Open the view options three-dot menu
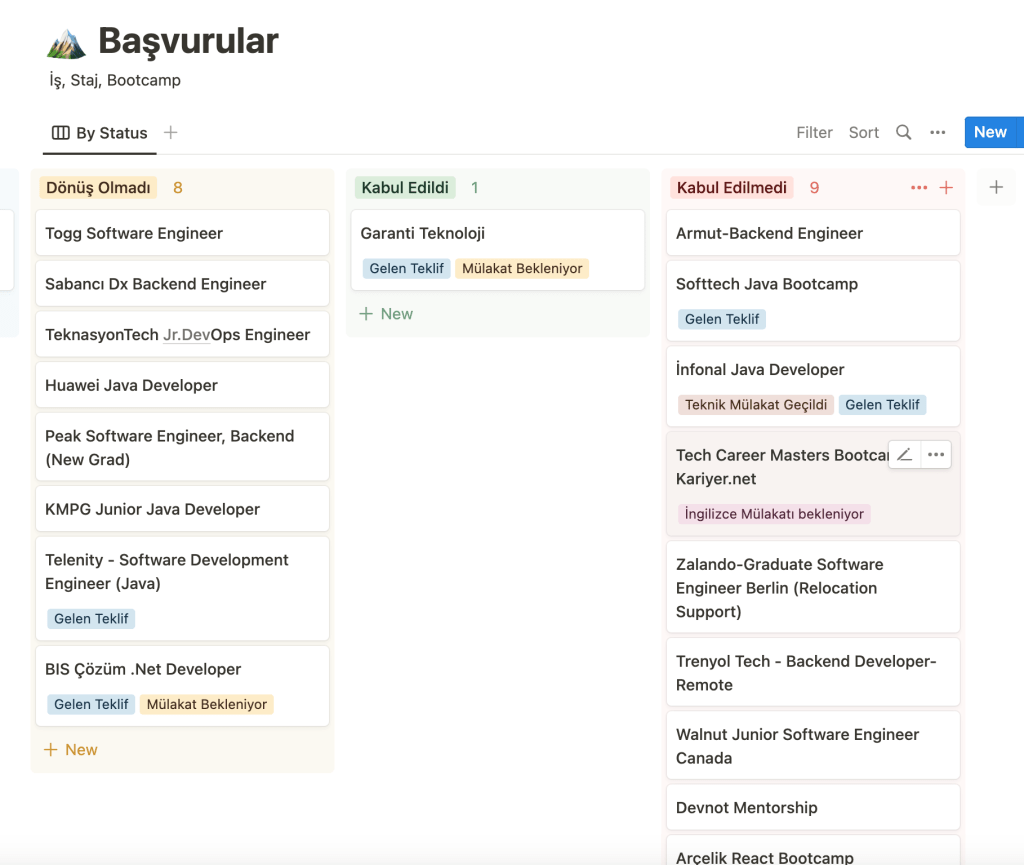The image size is (1024, 865). click(937, 132)
